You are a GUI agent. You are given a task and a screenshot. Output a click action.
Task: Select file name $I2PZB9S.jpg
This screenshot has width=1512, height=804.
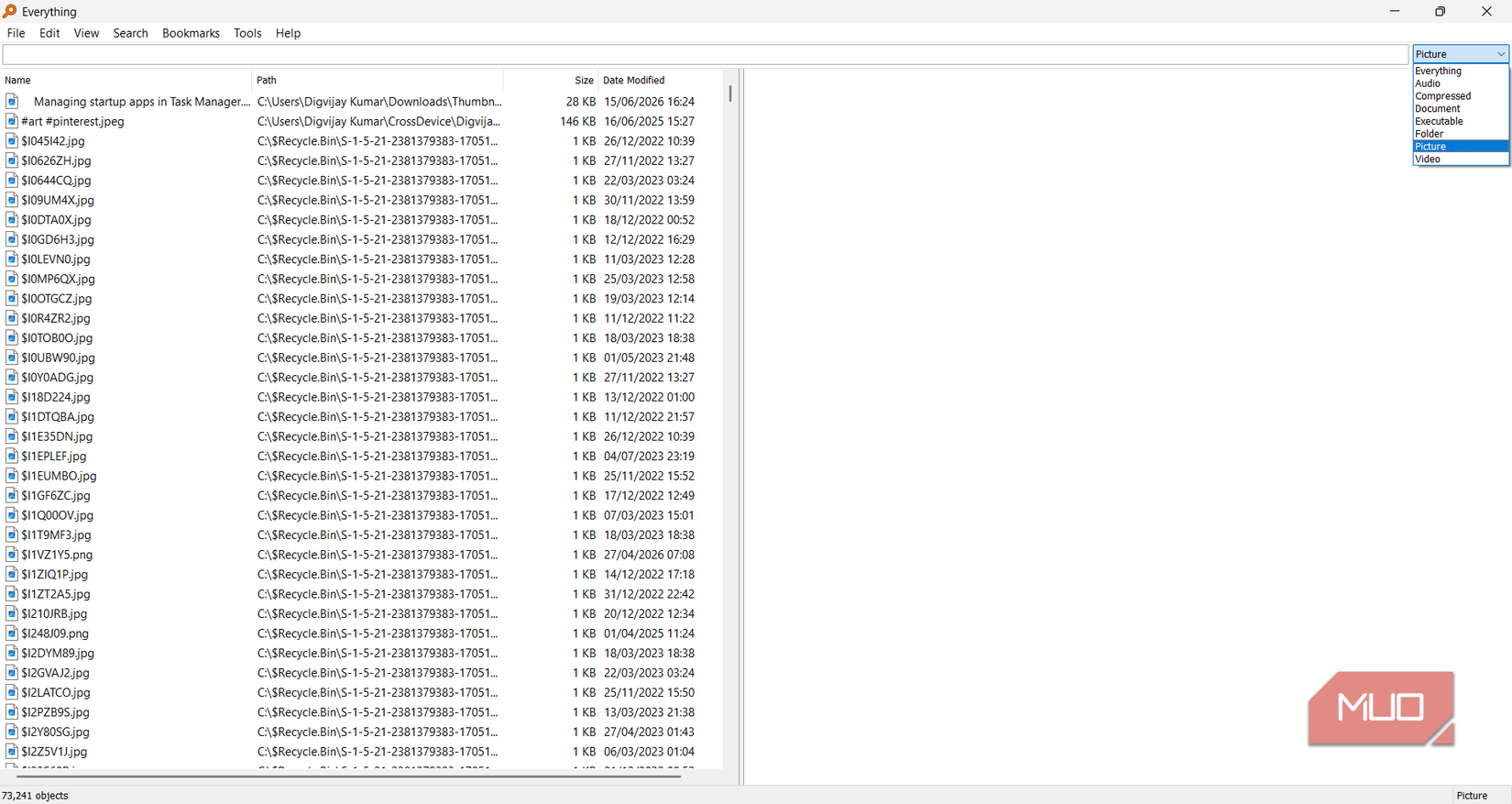[56, 712]
